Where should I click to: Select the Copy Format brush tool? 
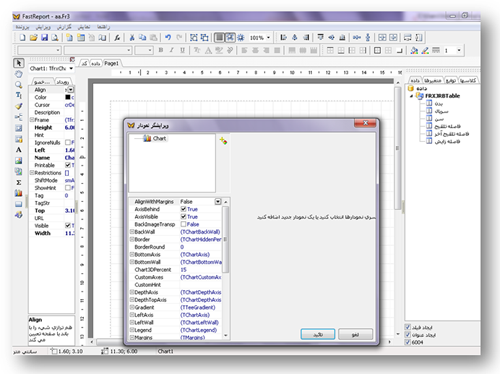click(19, 106)
